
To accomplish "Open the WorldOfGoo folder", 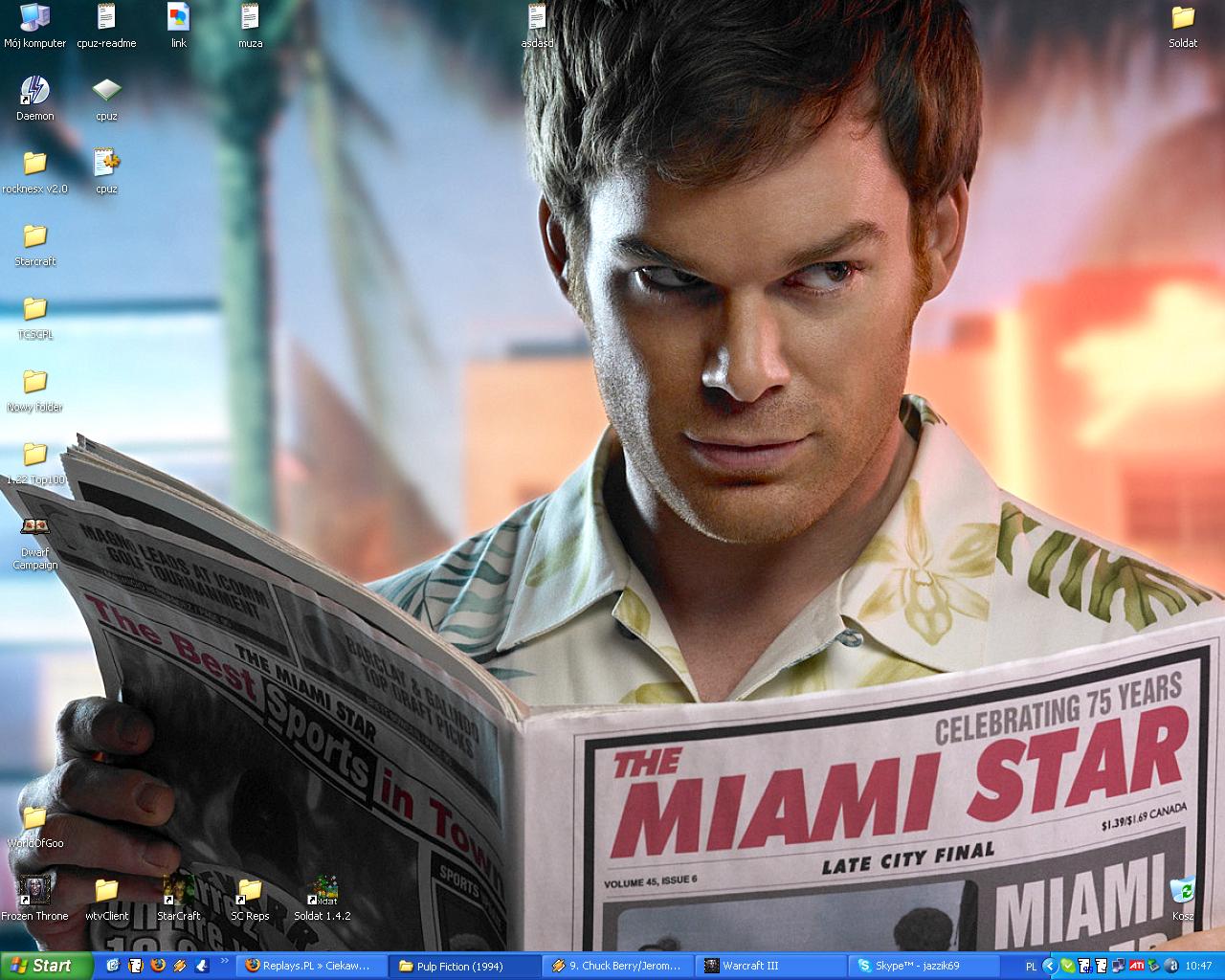I will click(x=35, y=818).
